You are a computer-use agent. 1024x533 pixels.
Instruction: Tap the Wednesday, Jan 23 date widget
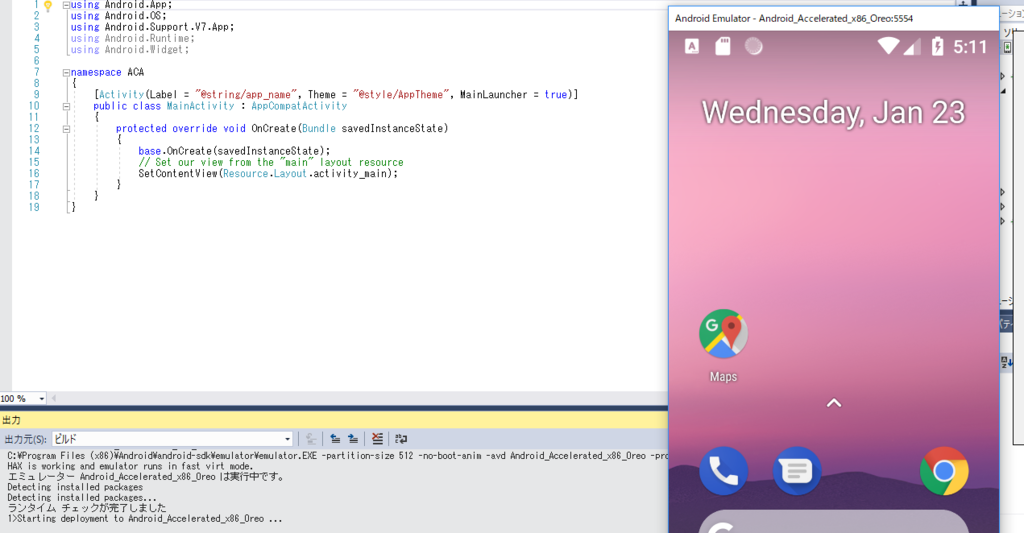click(833, 112)
